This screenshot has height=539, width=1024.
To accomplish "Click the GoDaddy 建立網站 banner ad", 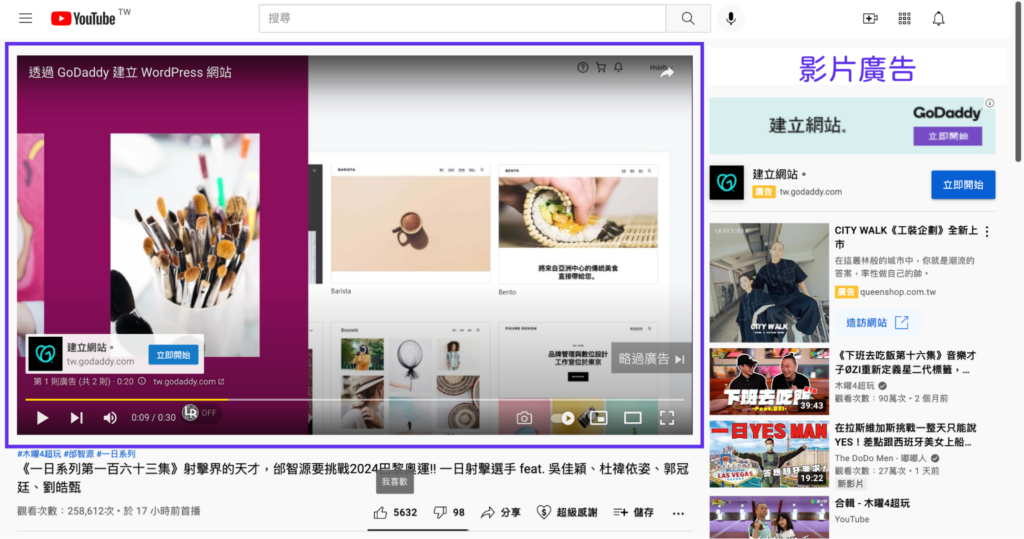I will [852, 126].
